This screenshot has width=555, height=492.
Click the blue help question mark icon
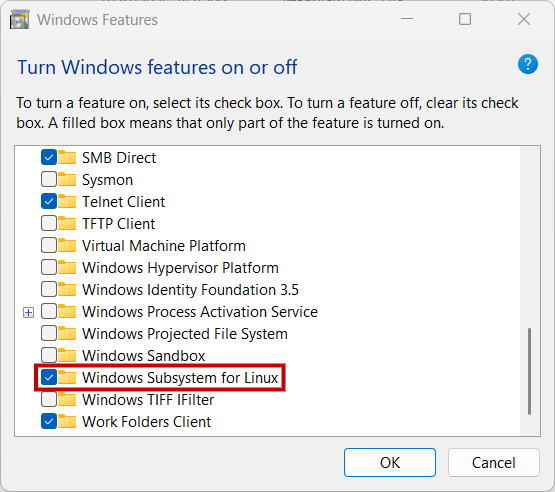tap(528, 64)
